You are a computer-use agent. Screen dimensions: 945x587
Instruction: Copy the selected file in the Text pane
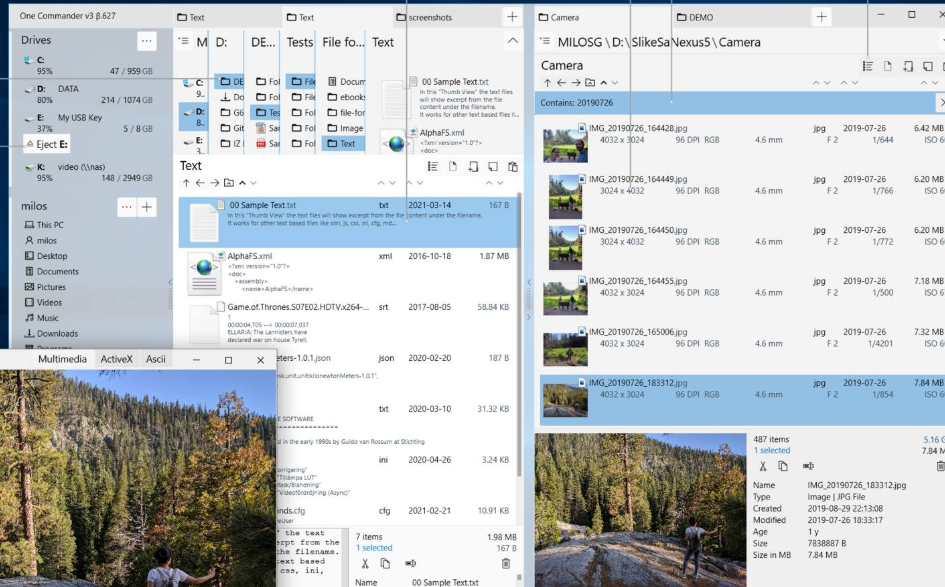pos(385,563)
